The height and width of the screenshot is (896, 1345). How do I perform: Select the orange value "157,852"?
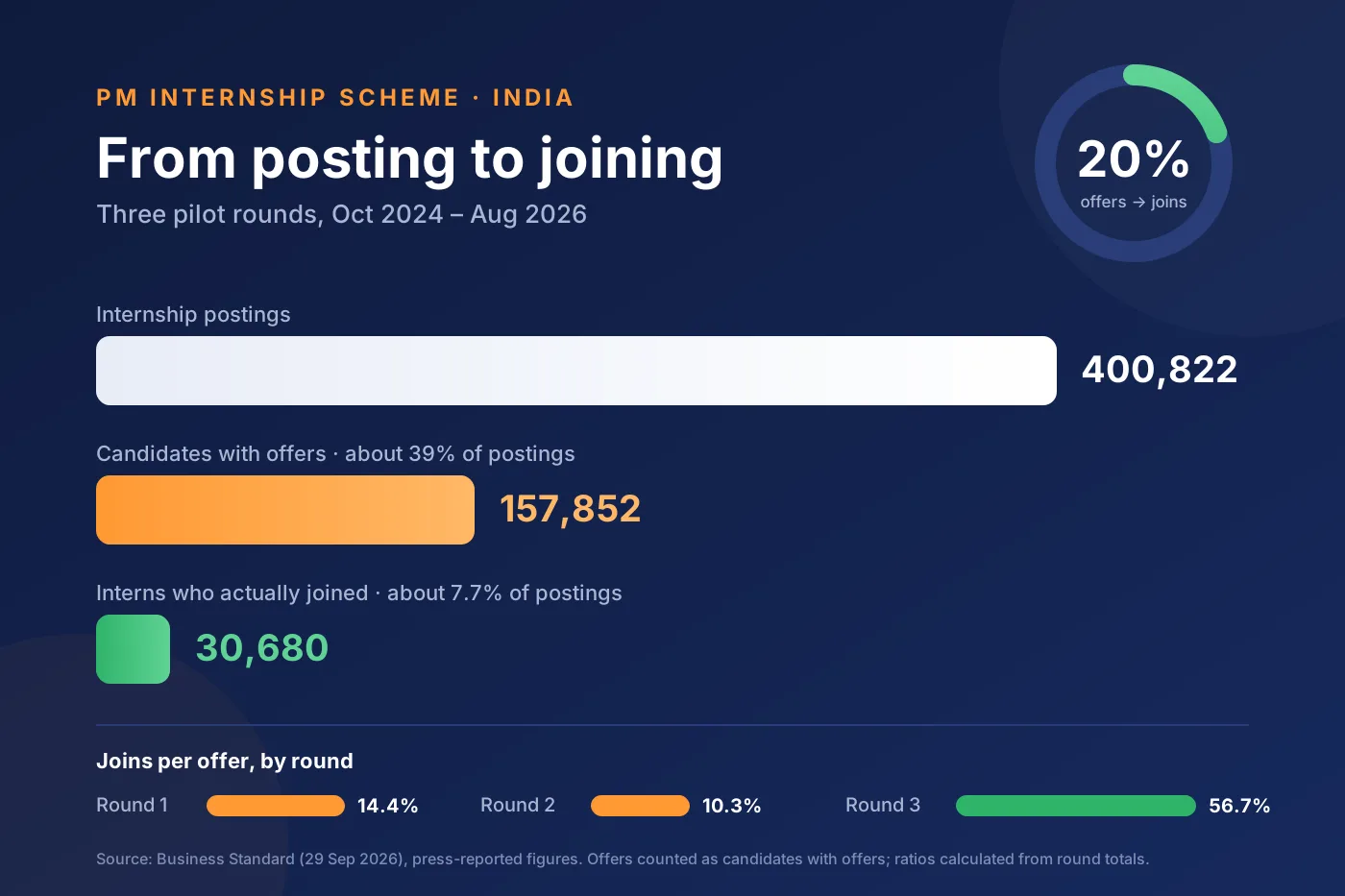[x=571, y=509]
